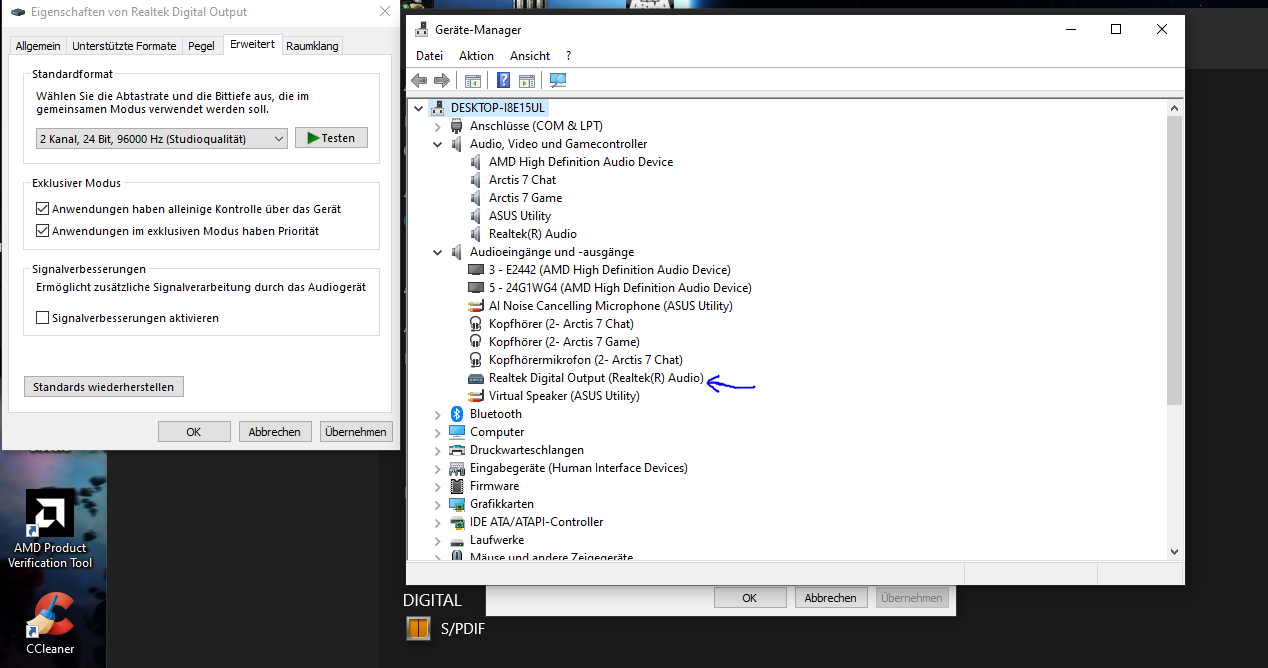Select Virtual Speaker (ASUS Utility)

pos(563,396)
